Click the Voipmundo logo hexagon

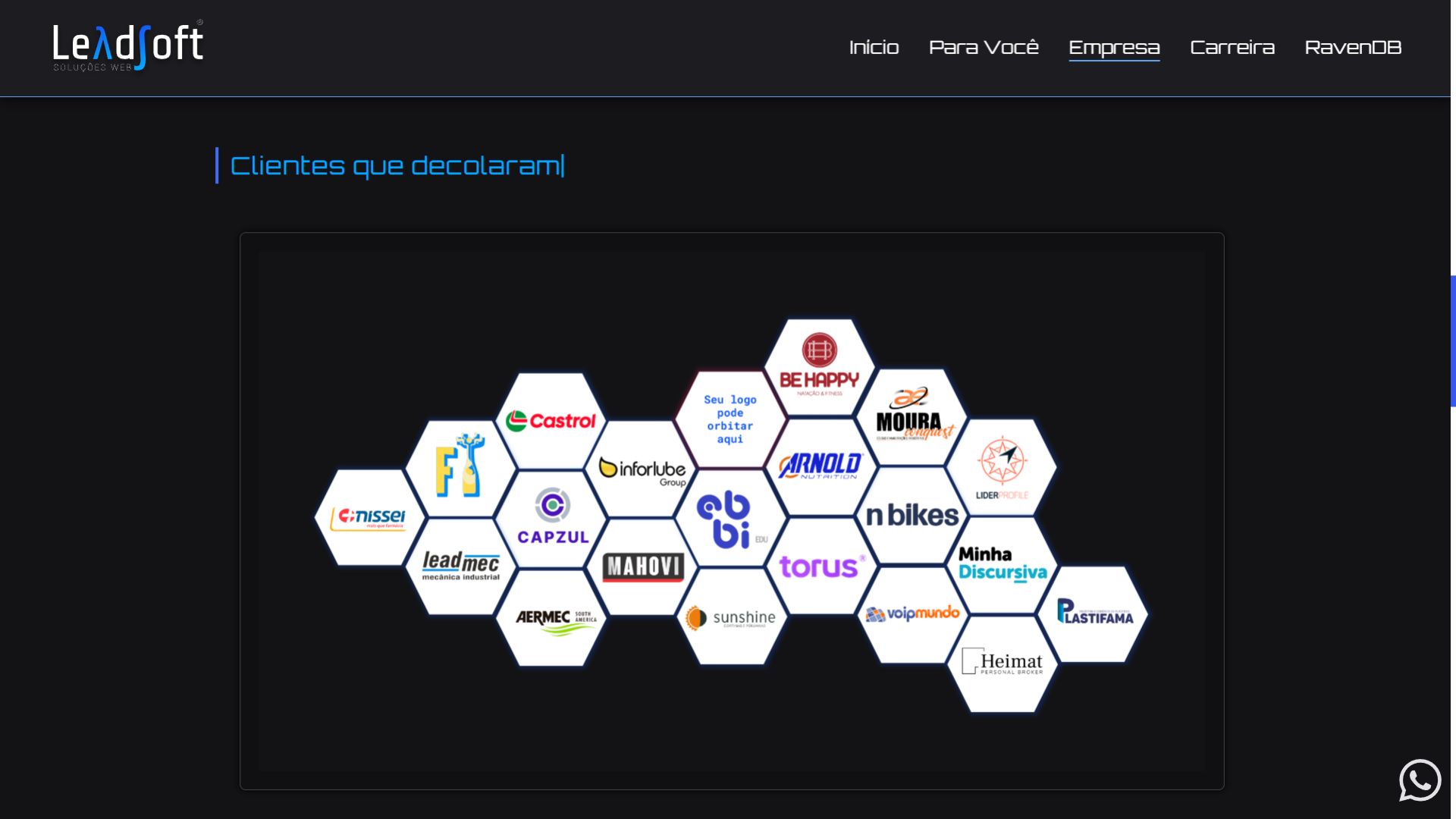click(x=912, y=614)
